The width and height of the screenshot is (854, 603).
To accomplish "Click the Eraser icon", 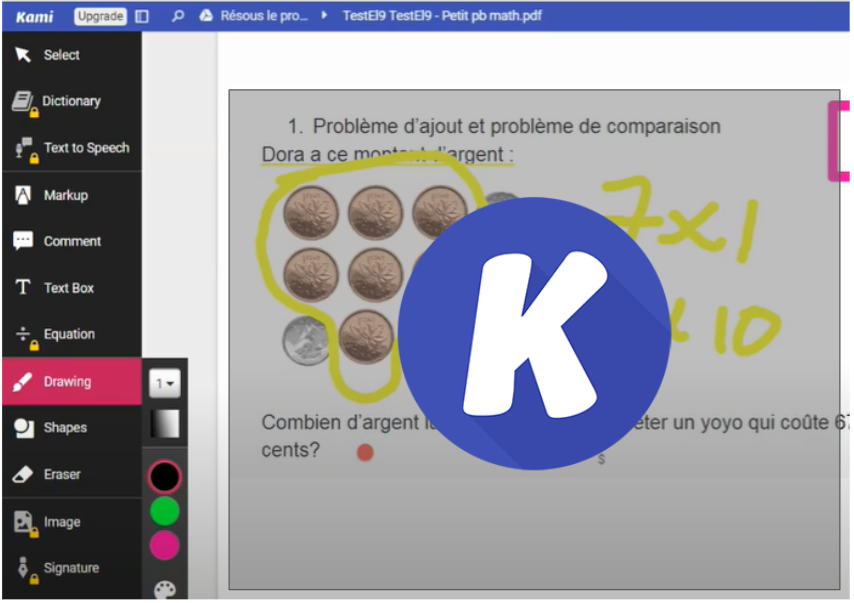I will point(22,474).
